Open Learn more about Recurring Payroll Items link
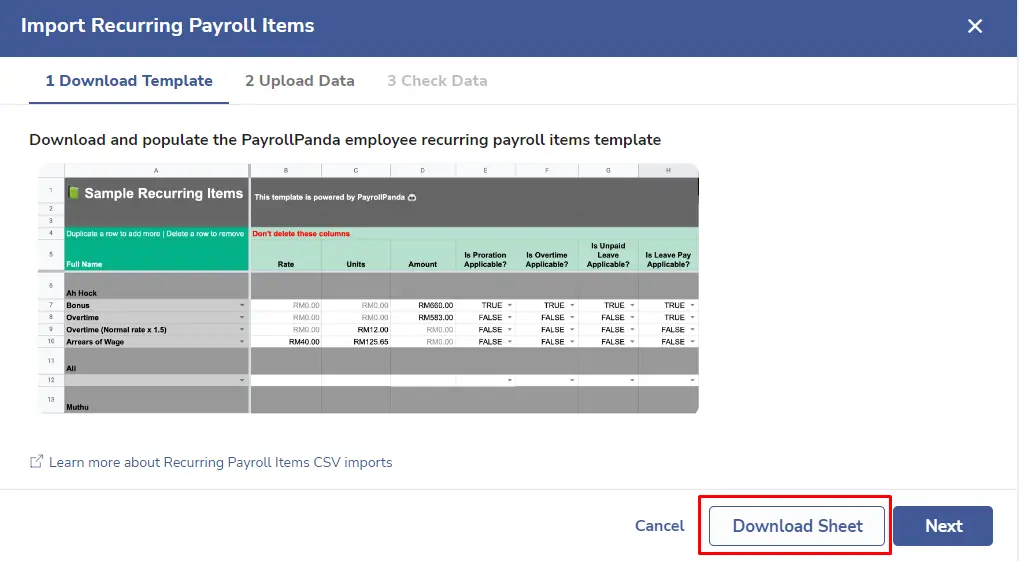1019x561 pixels. tap(220, 462)
